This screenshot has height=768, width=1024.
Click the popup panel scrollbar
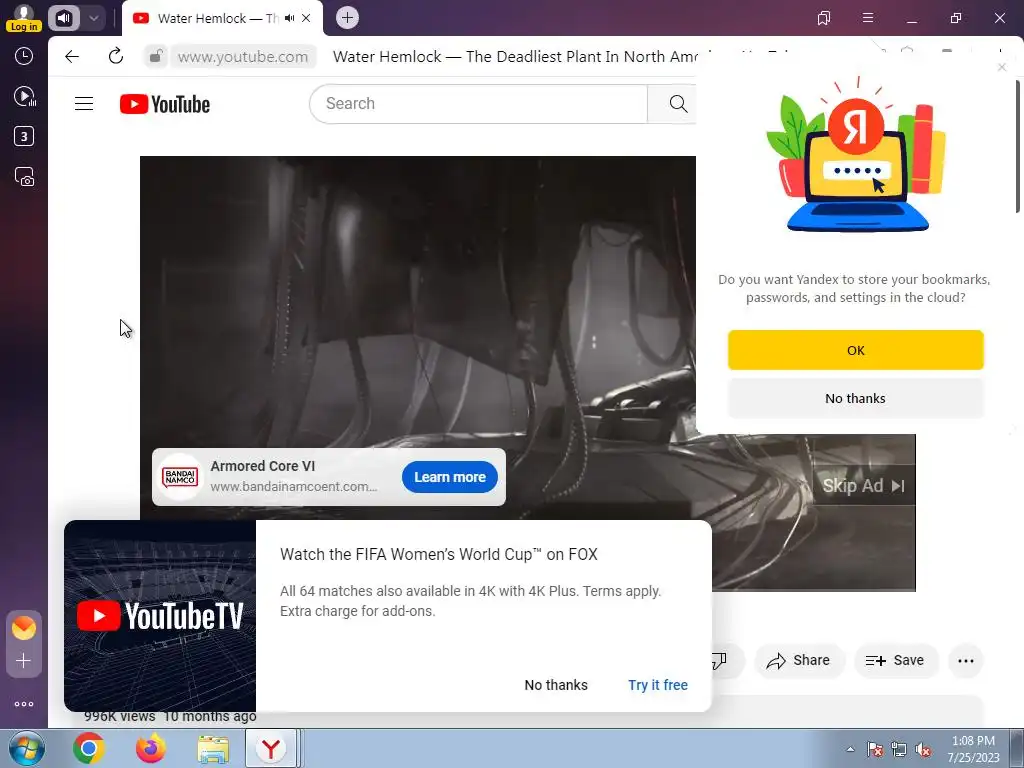(1017, 146)
